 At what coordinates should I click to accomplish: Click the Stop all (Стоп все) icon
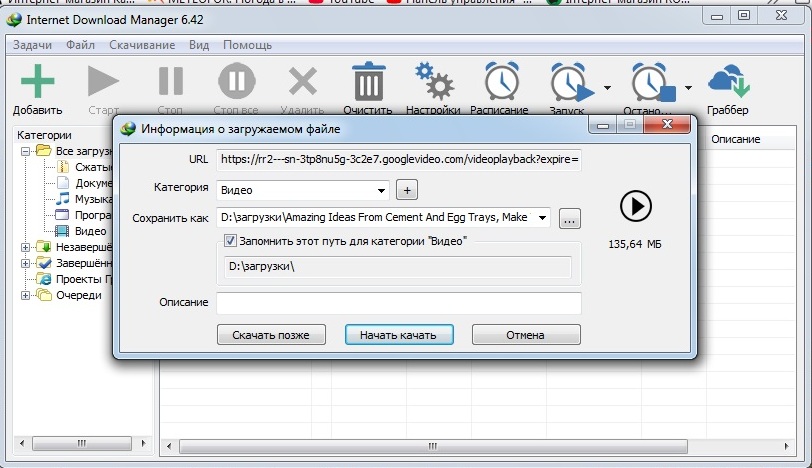(237, 81)
